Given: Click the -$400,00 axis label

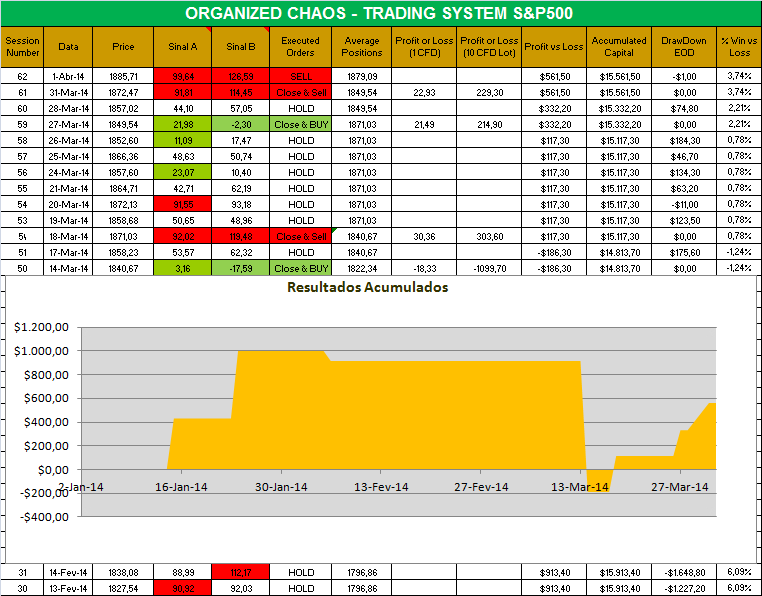Looking at the screenshot, I should click(44, 517).
